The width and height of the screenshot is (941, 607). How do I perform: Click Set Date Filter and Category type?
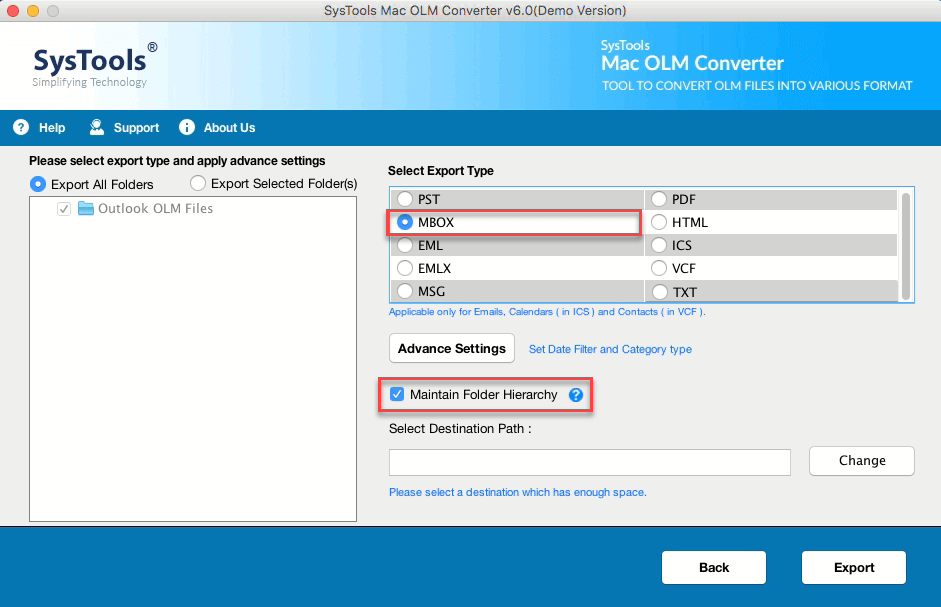pos(610,349)
